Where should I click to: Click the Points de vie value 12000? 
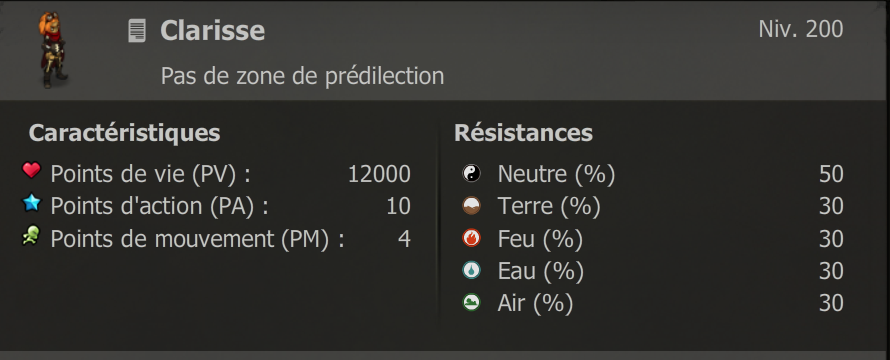pos(379,174)
